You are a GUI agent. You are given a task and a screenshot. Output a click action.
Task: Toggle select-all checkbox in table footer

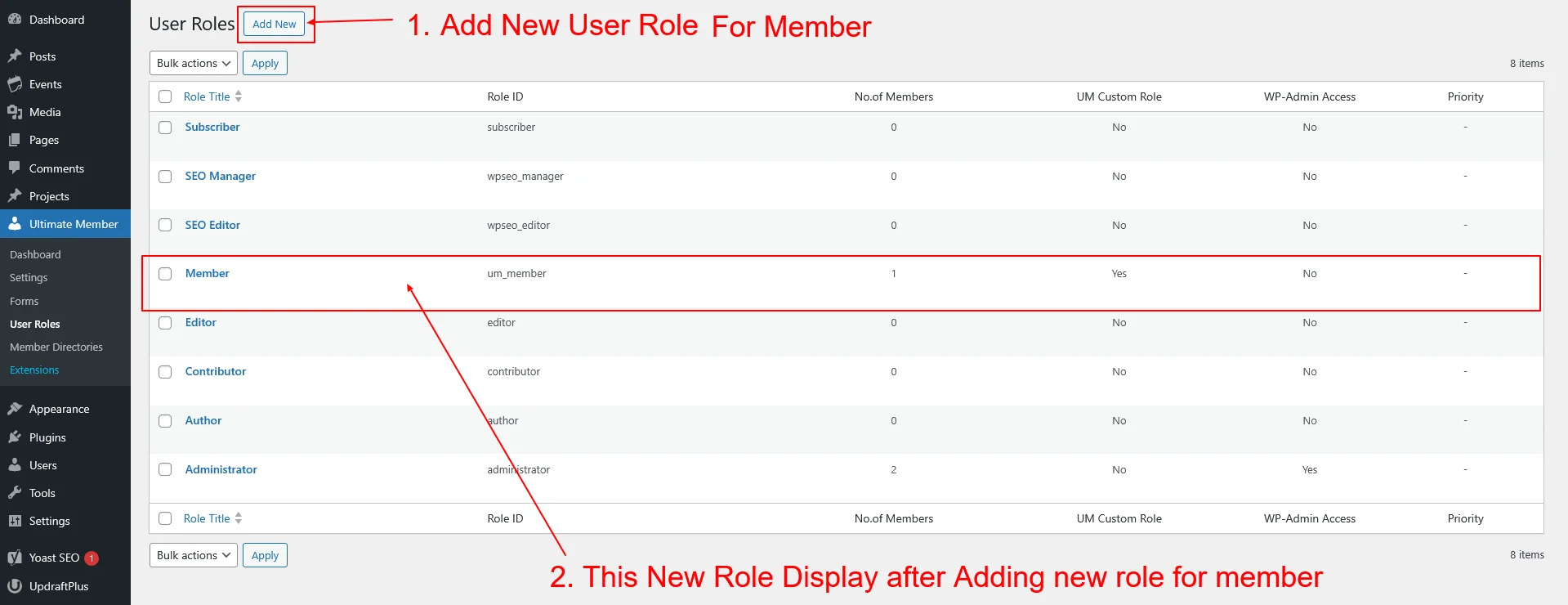165,518
